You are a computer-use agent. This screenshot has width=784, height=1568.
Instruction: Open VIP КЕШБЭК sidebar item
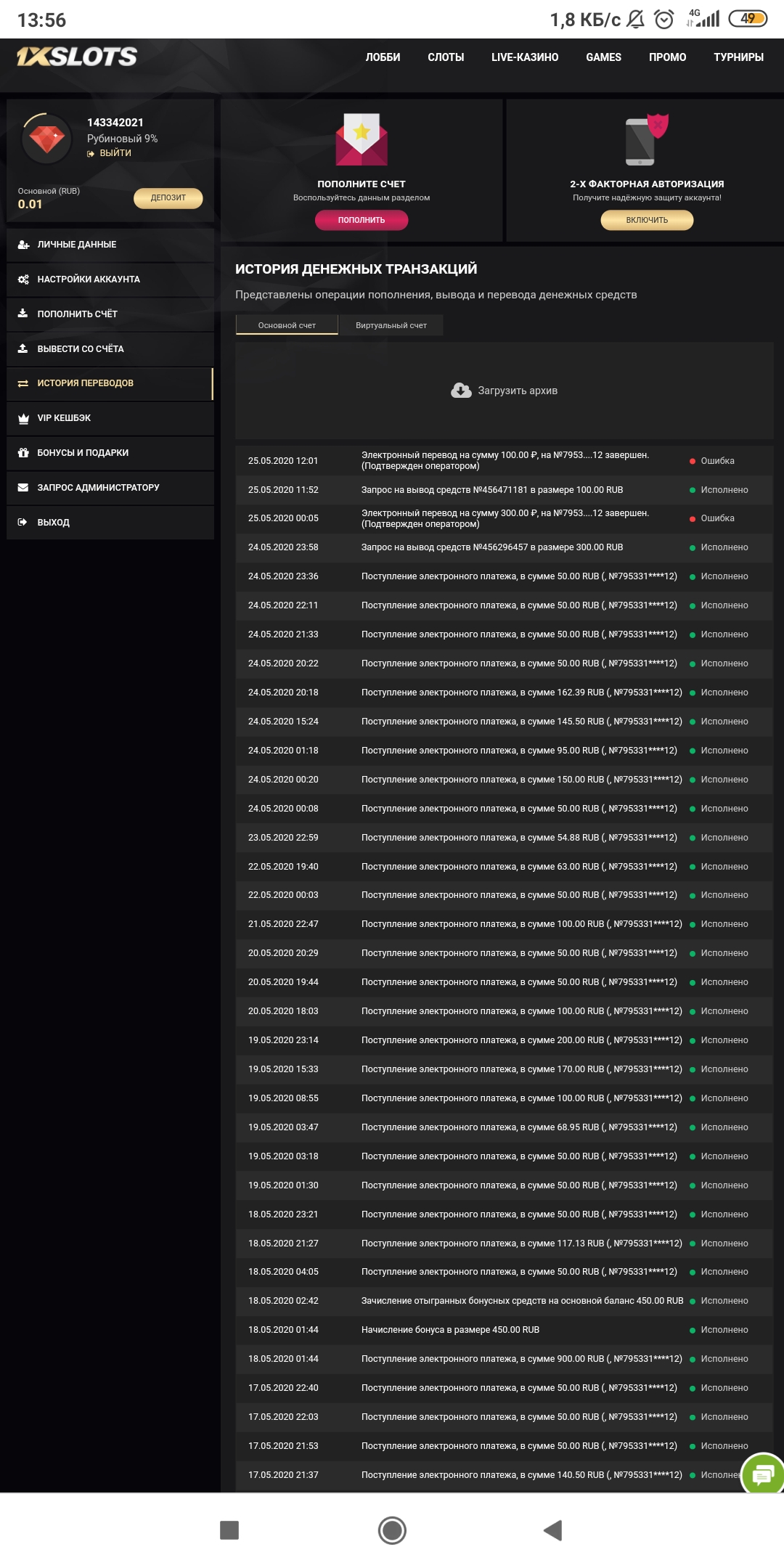click(110, 418)
